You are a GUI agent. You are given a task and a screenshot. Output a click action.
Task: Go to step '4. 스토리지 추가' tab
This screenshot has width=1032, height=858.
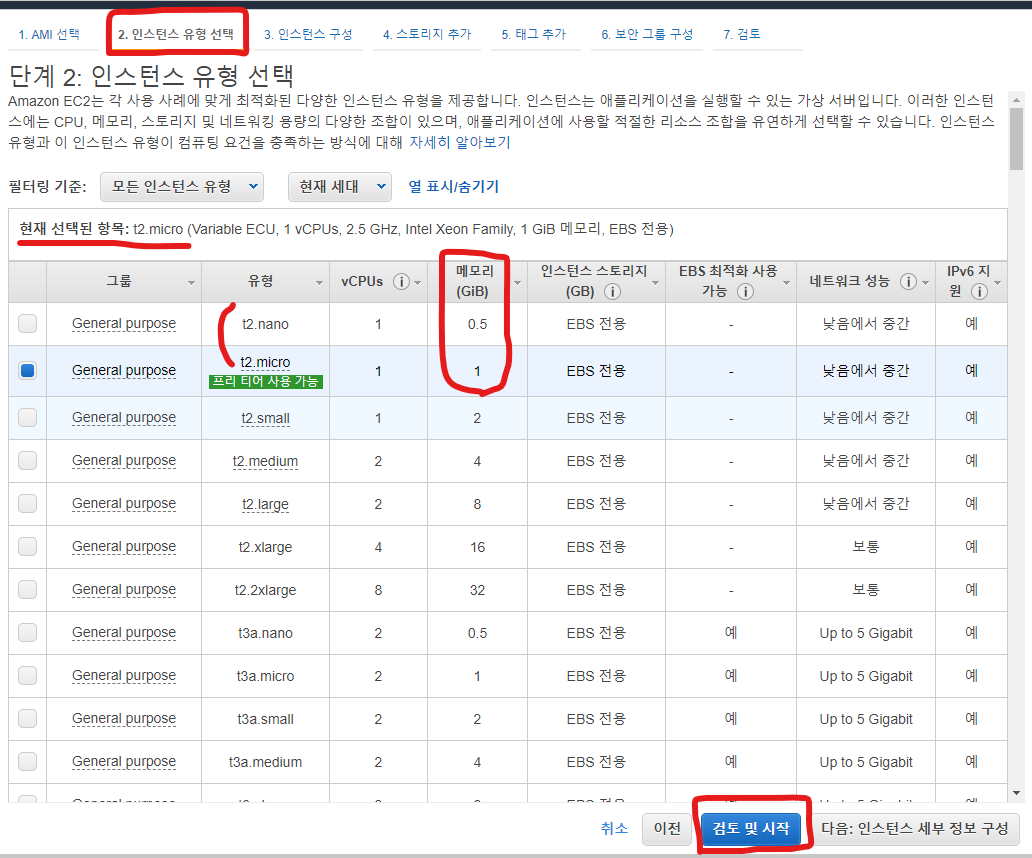click(x=427, y=34)
